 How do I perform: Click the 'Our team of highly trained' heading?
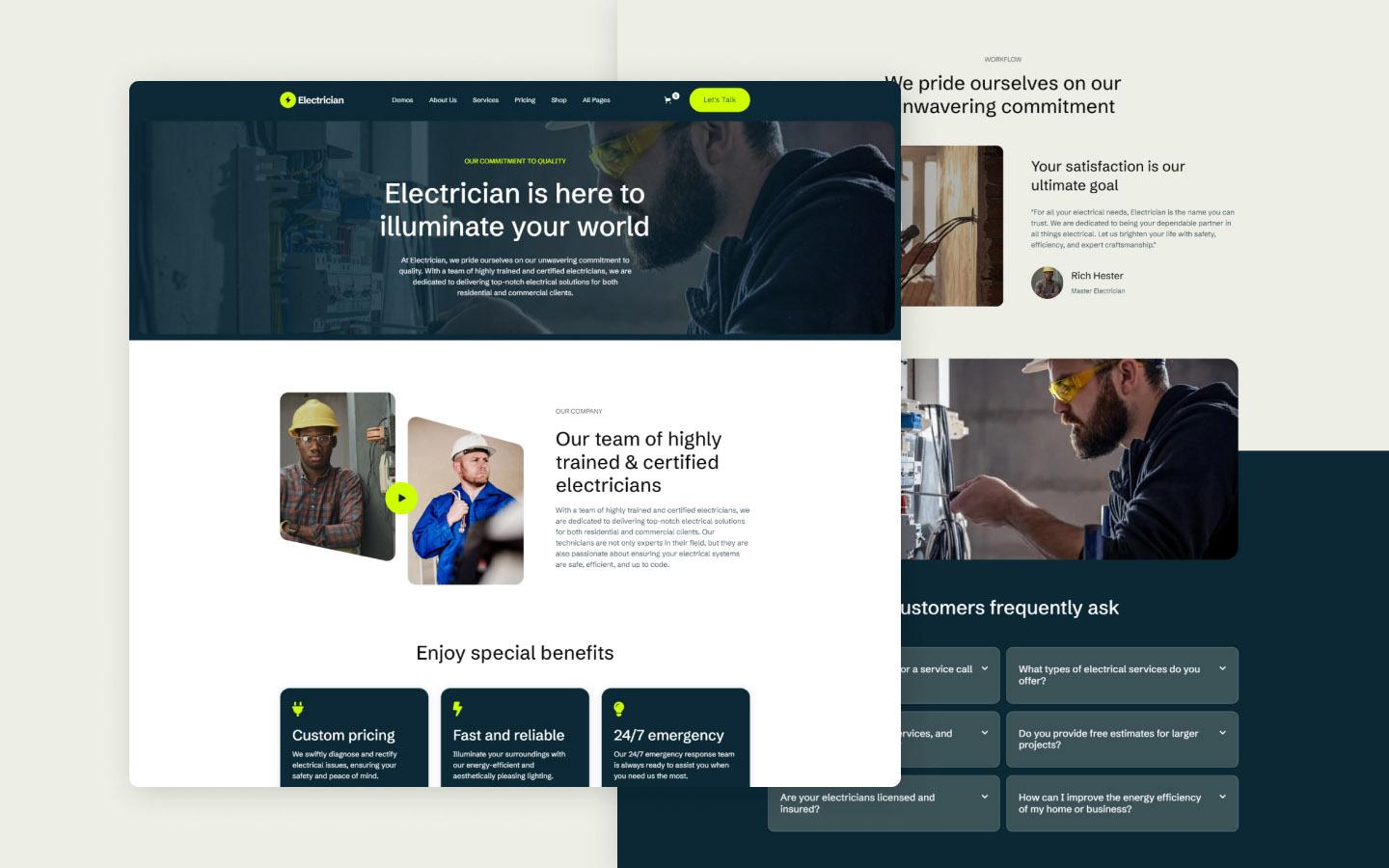click(x=639, y=462)
